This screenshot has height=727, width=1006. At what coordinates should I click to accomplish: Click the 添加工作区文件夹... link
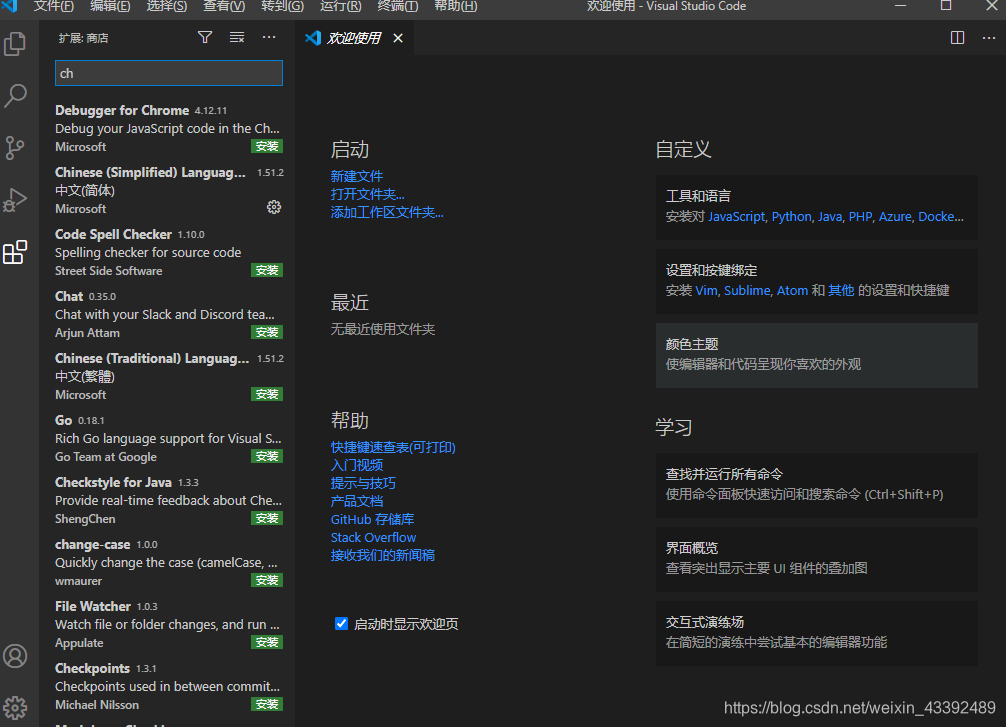pos(387,212)
